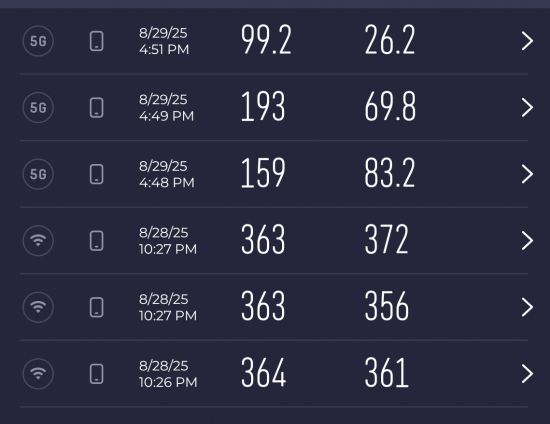The image size is (550, 424).
Task: Click the phone device icon in the 10:26 PM row
Action: click(x=96, y=374)
